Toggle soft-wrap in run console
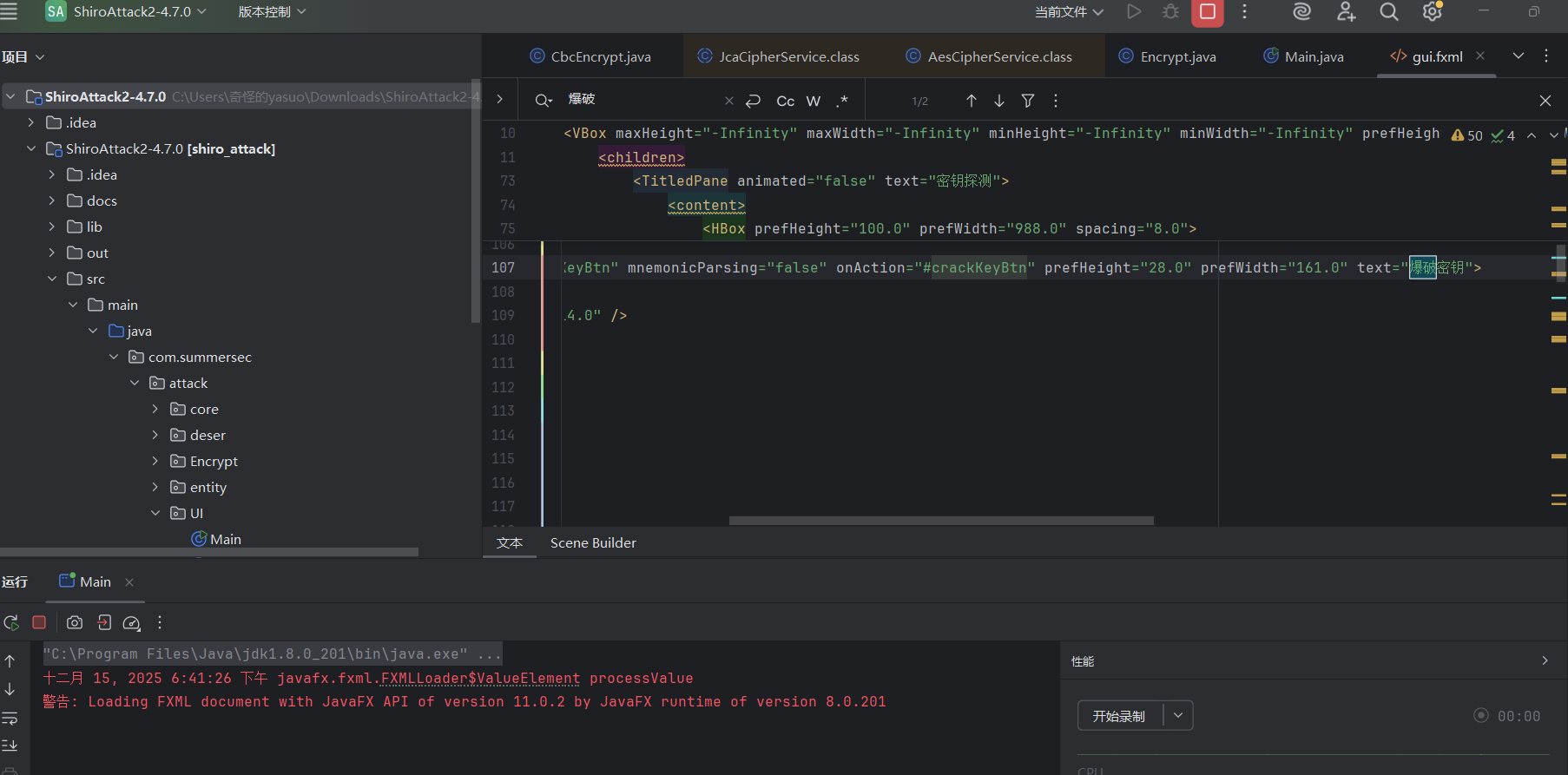 coord(10,718)
